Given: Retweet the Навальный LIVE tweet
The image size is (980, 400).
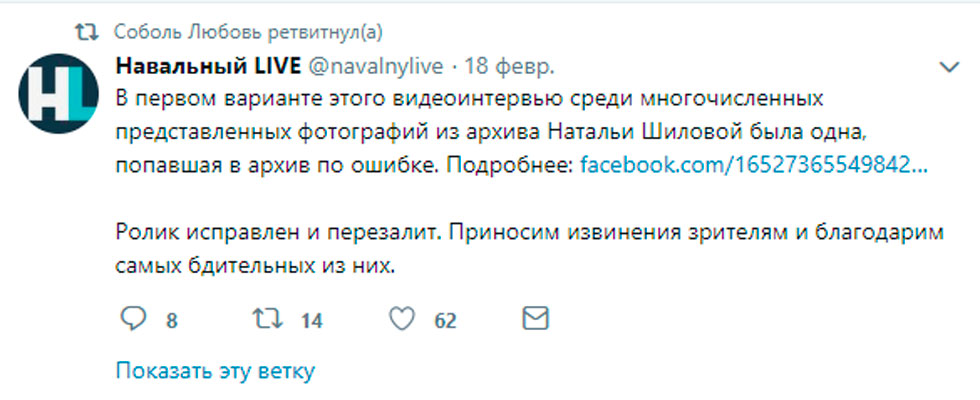Looking at the screenshot, I should coord(266,319).
